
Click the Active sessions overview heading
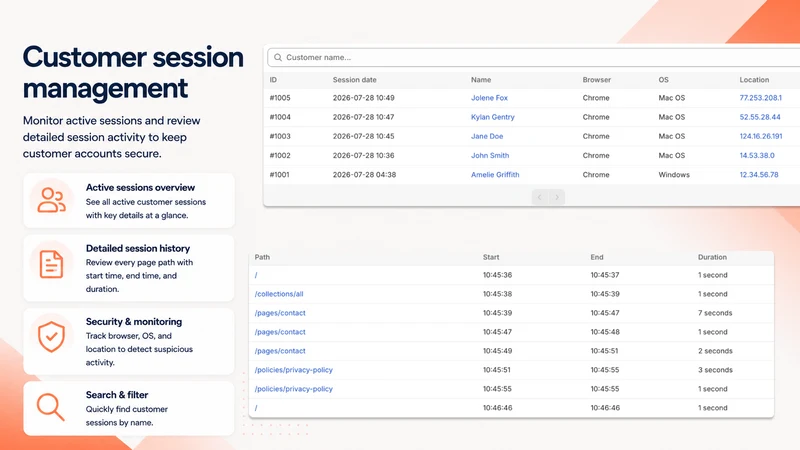point(140,187)
